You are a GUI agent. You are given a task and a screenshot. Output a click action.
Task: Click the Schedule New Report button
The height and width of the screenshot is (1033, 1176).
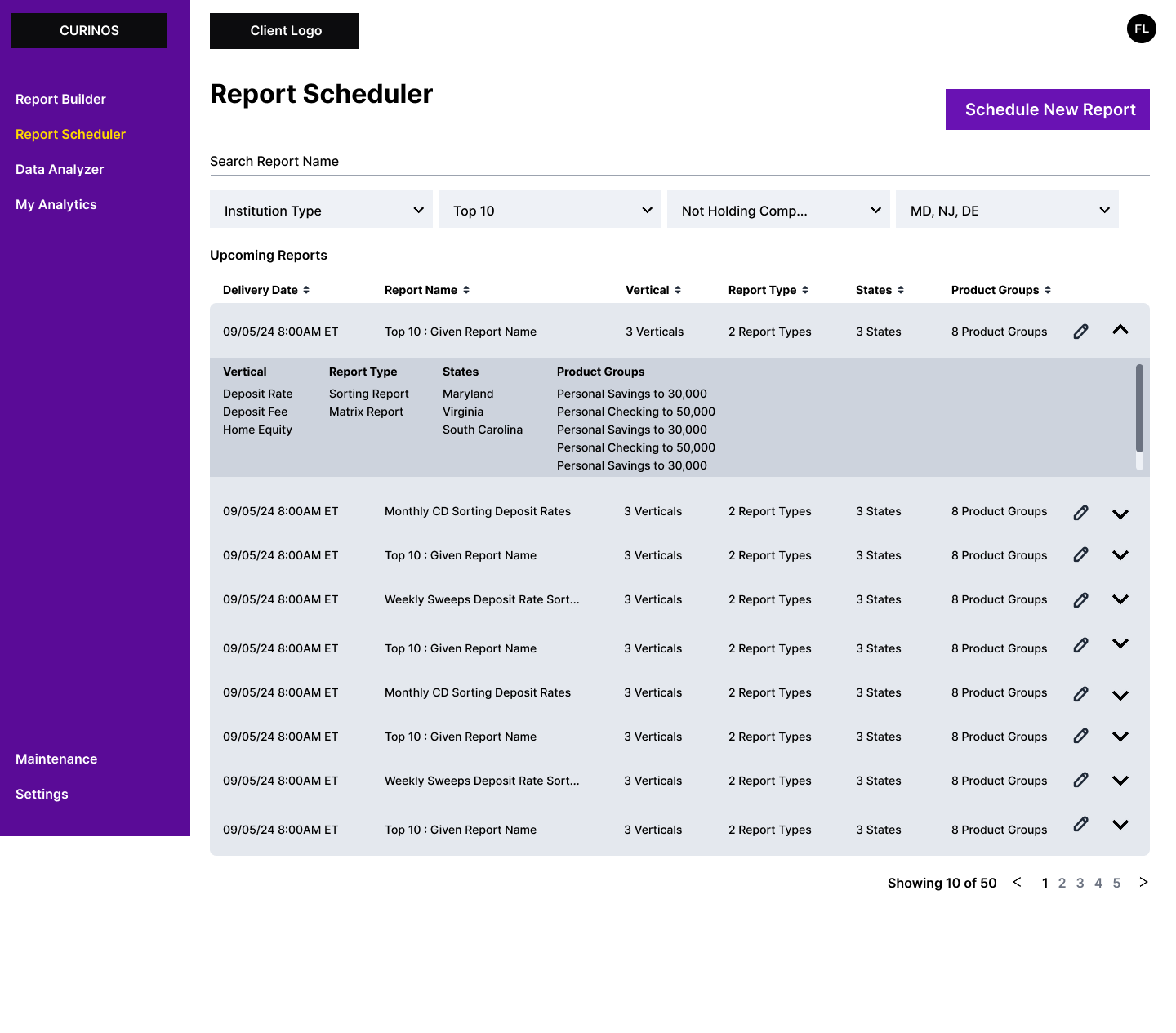[x=1048, y=109]
